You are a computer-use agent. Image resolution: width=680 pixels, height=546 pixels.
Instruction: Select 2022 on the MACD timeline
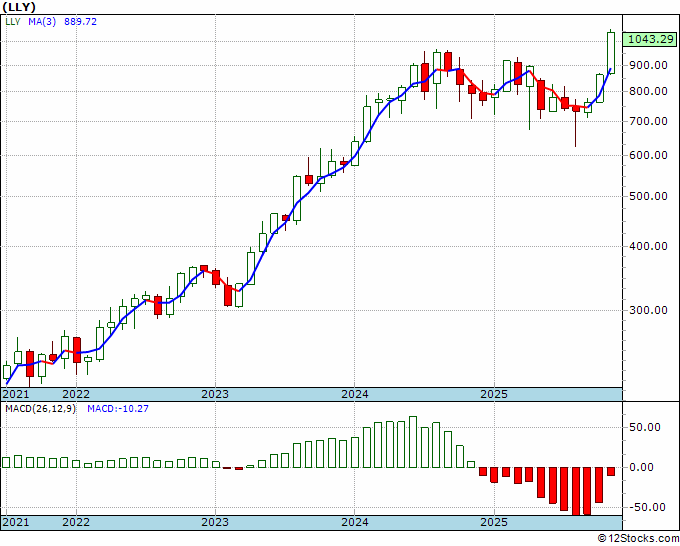[x=76, y=522]
